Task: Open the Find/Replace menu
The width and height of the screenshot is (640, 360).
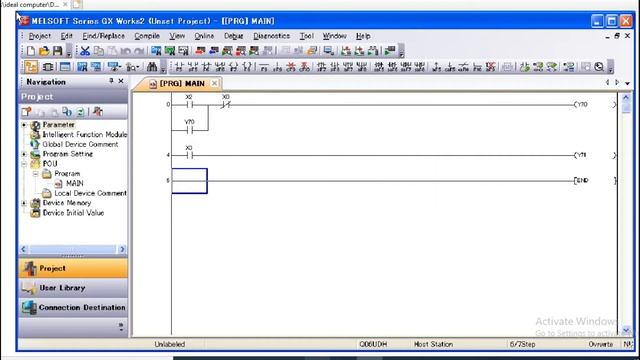Action: (104, 36)
